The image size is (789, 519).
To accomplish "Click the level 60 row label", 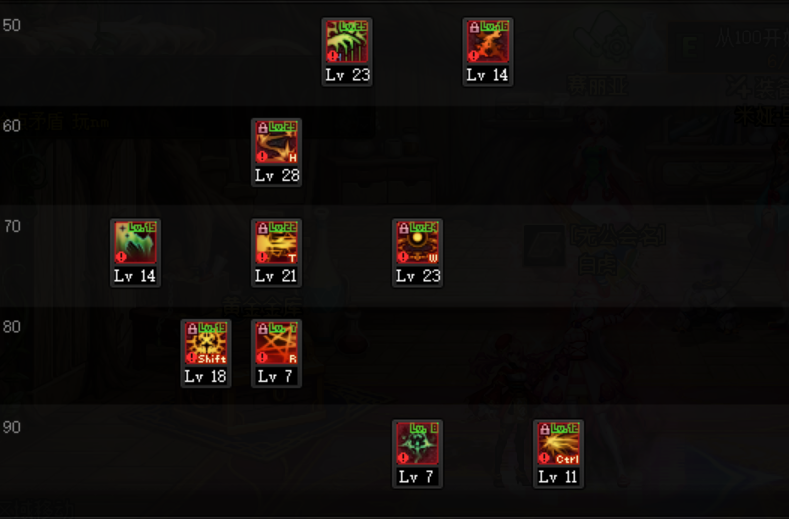I will (12, 126).
